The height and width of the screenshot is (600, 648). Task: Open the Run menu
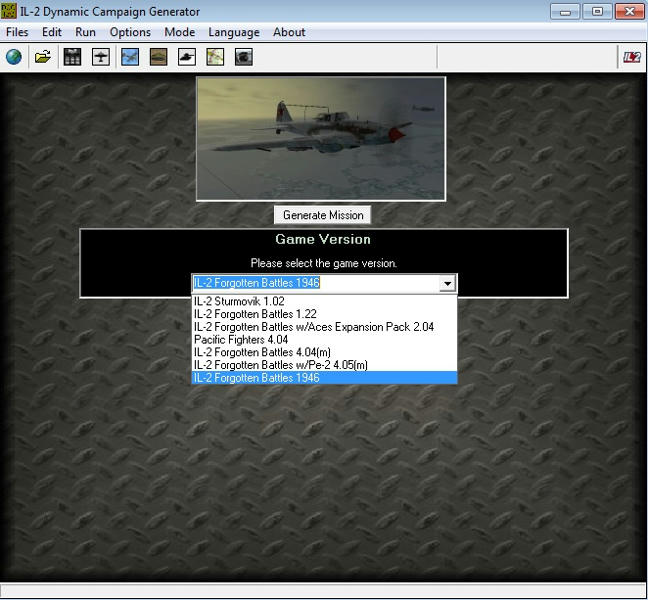(x=85, y=32)
